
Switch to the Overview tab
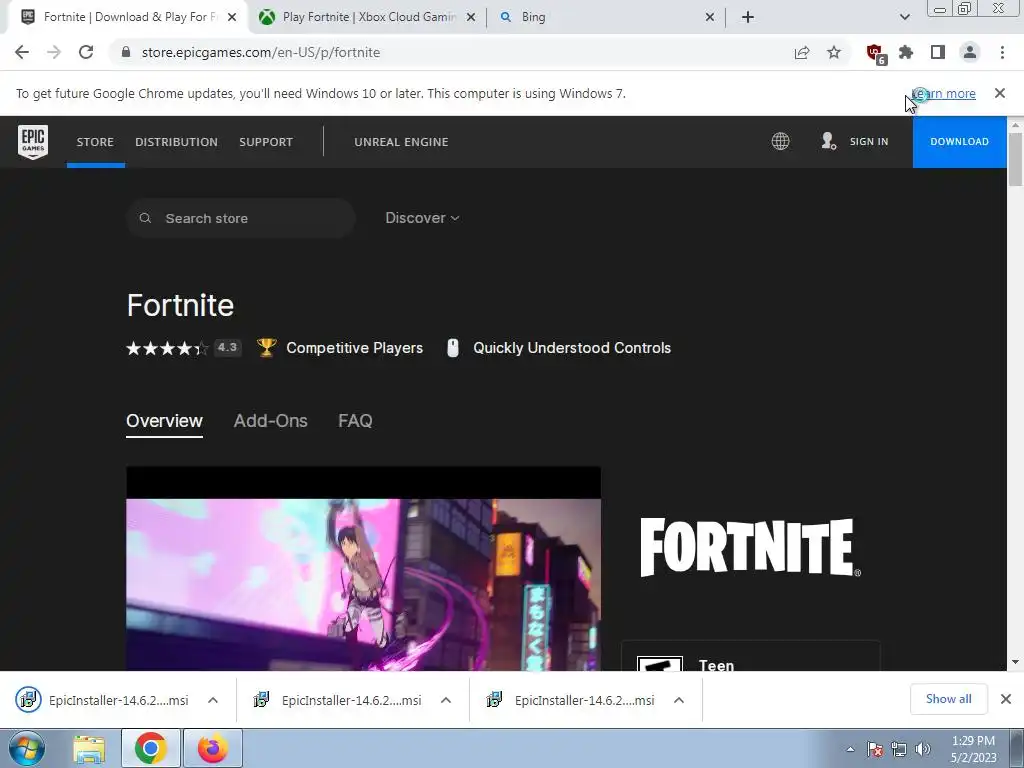tap(165, 421)
